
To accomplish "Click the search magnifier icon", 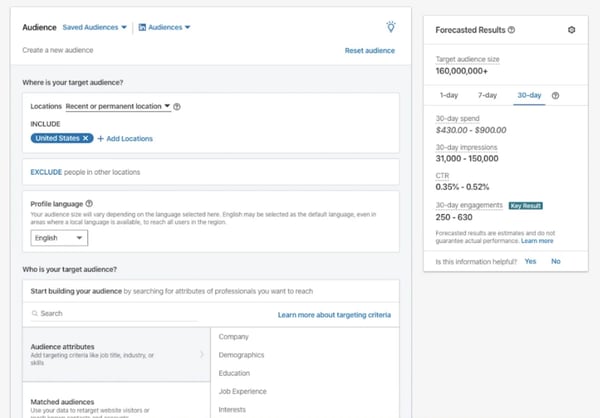I will (35, 314).
